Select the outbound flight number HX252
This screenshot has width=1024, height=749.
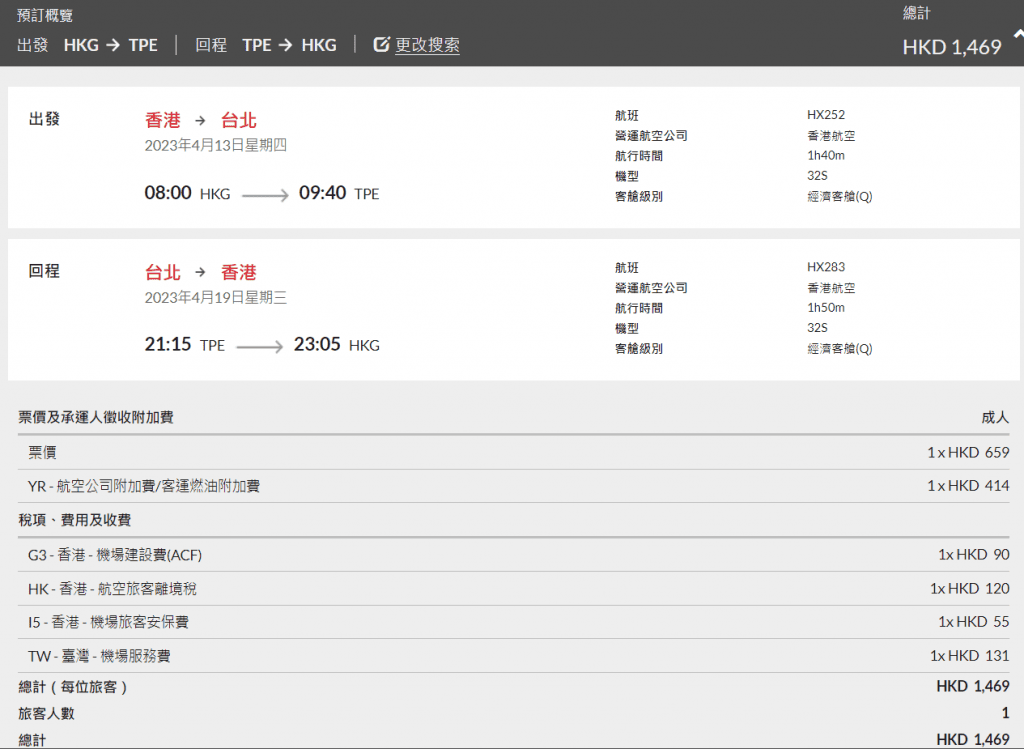click(826, 115)
